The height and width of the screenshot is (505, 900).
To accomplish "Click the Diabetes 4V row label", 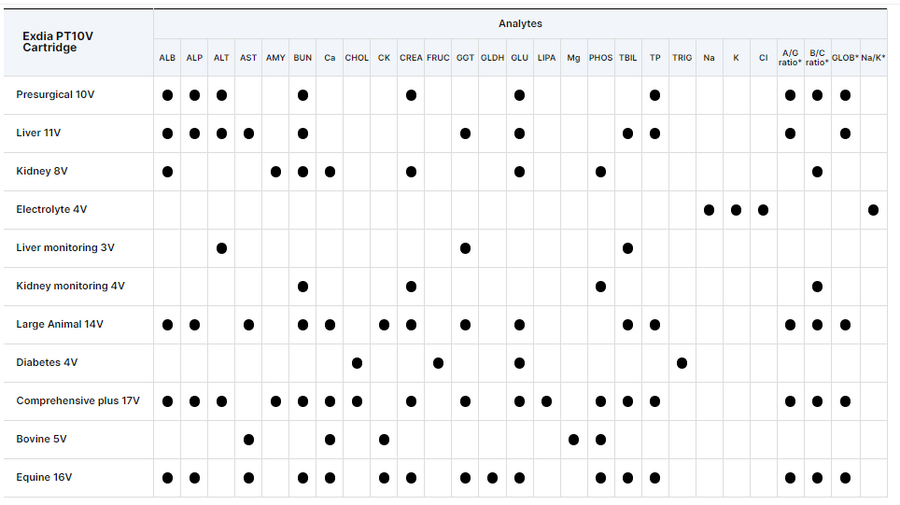I will pyautogui.click(x=47, y=363).
